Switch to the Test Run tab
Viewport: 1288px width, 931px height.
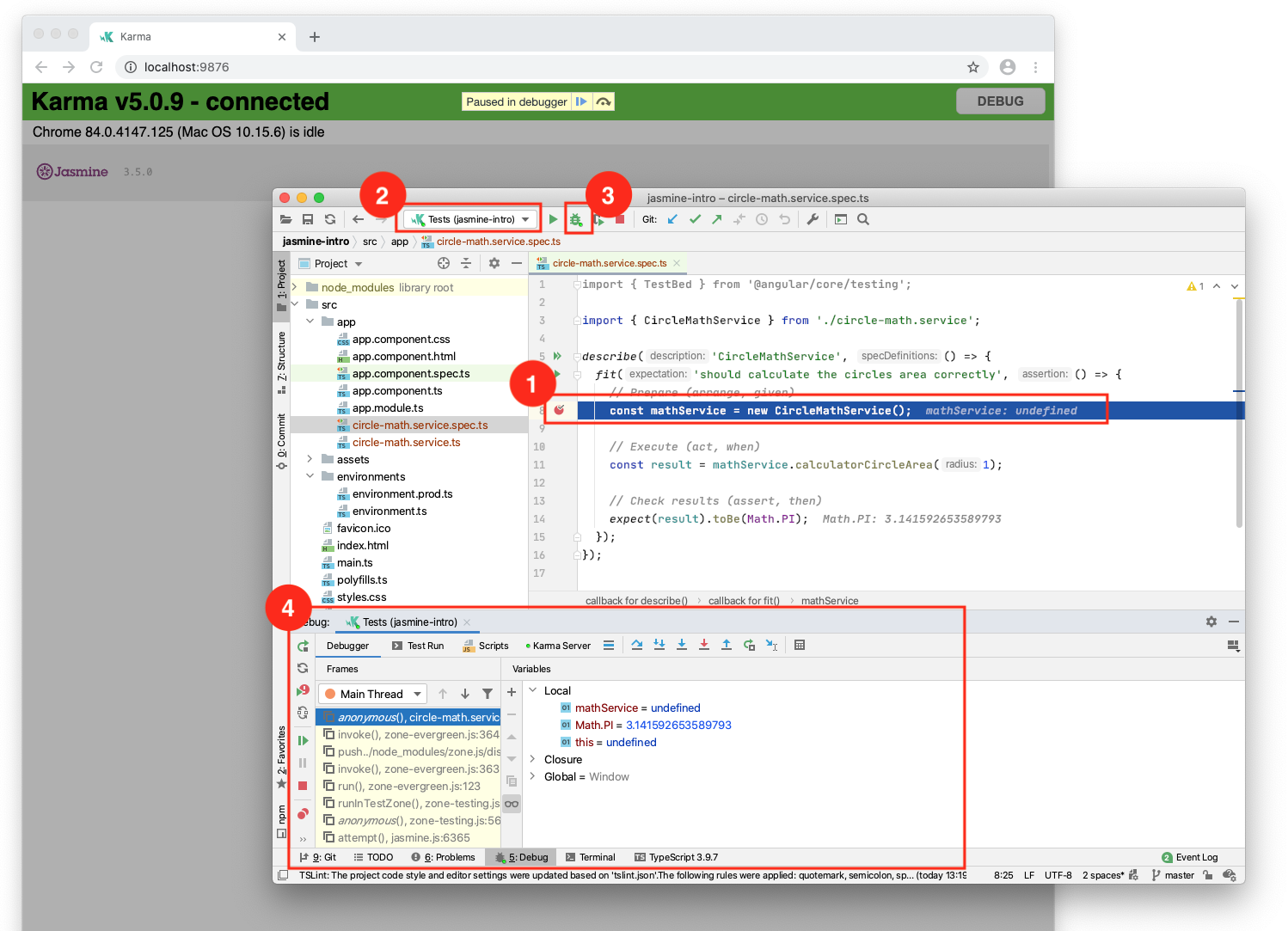click(418, 646)
